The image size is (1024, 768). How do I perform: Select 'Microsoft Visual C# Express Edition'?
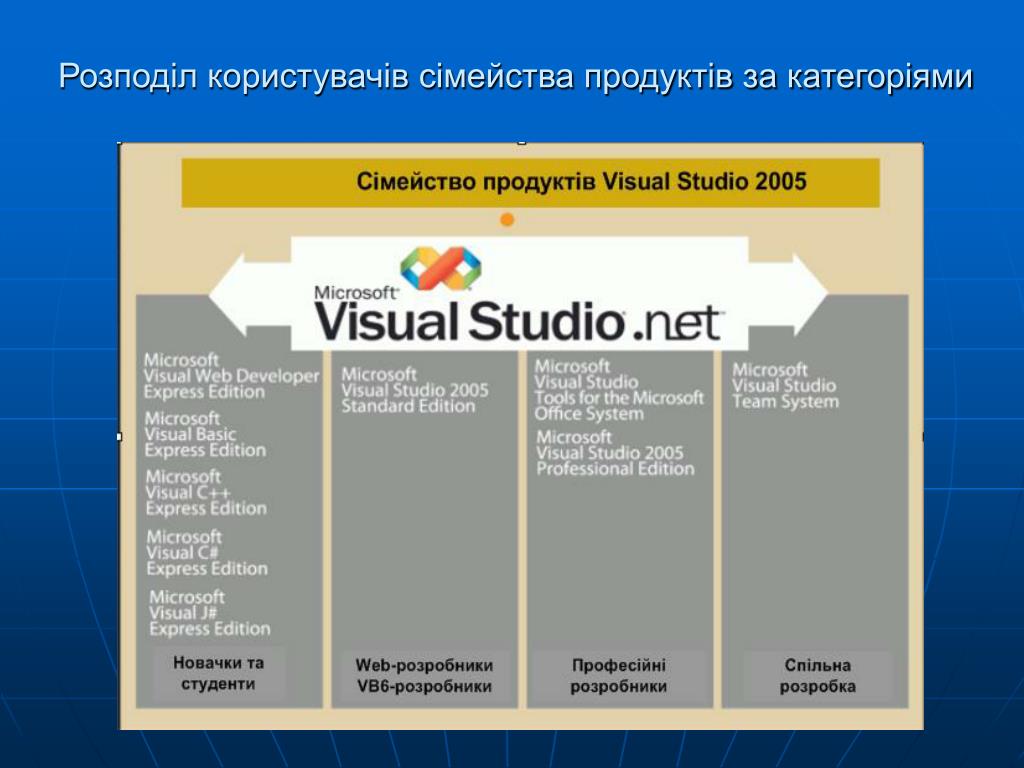tap(207, 553)
